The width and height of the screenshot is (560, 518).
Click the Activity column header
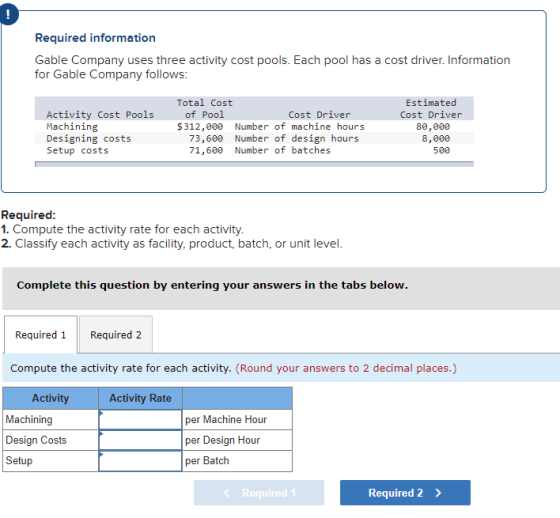(x=50, y=398)
